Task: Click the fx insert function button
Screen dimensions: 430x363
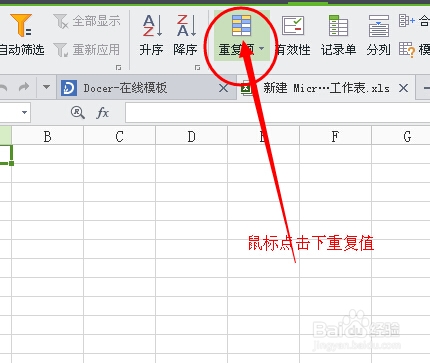Action: (103, 113)
